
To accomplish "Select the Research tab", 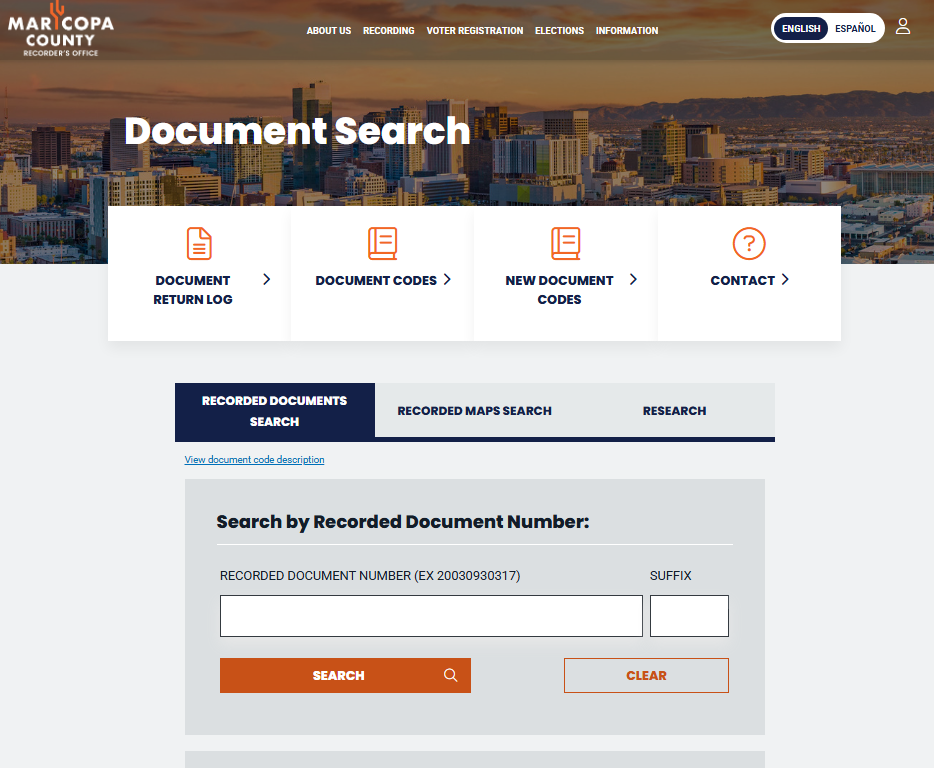I will [x=674, y=411].
